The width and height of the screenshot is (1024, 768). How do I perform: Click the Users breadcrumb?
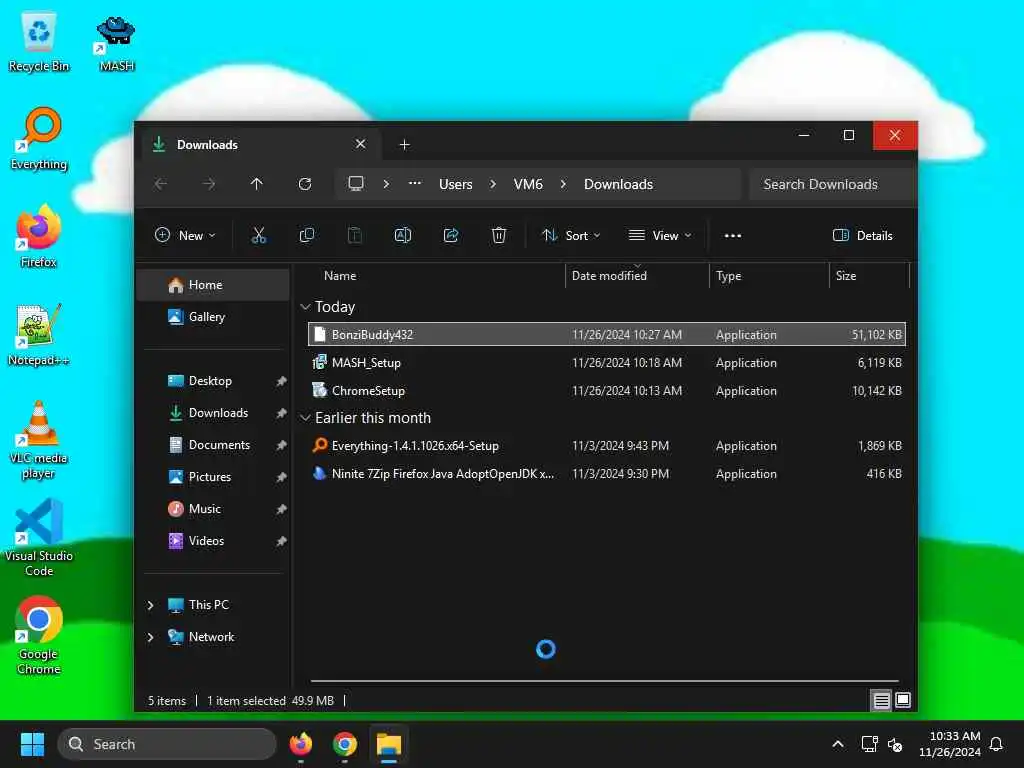(455, 184)
